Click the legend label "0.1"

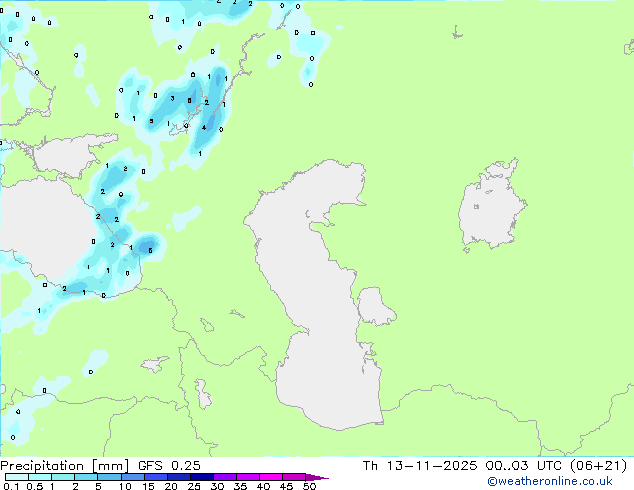tap(12, 486)
